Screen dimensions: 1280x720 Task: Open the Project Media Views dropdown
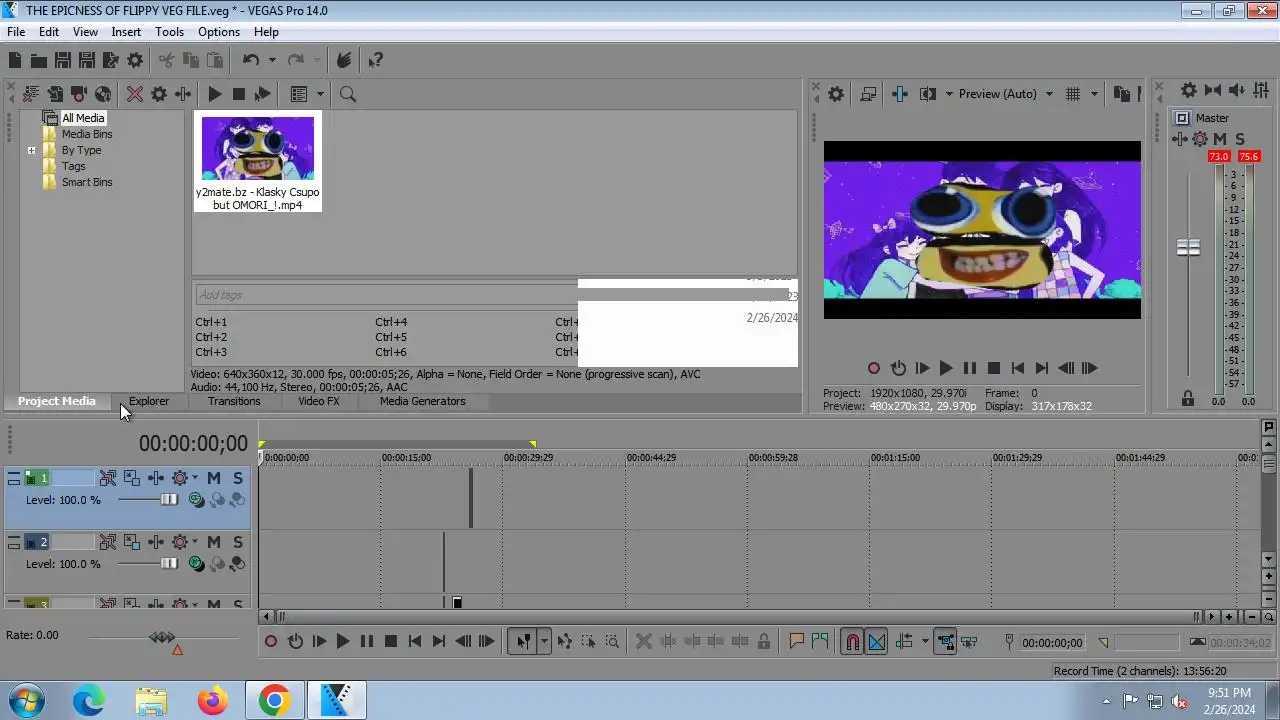tap(319, 94)
